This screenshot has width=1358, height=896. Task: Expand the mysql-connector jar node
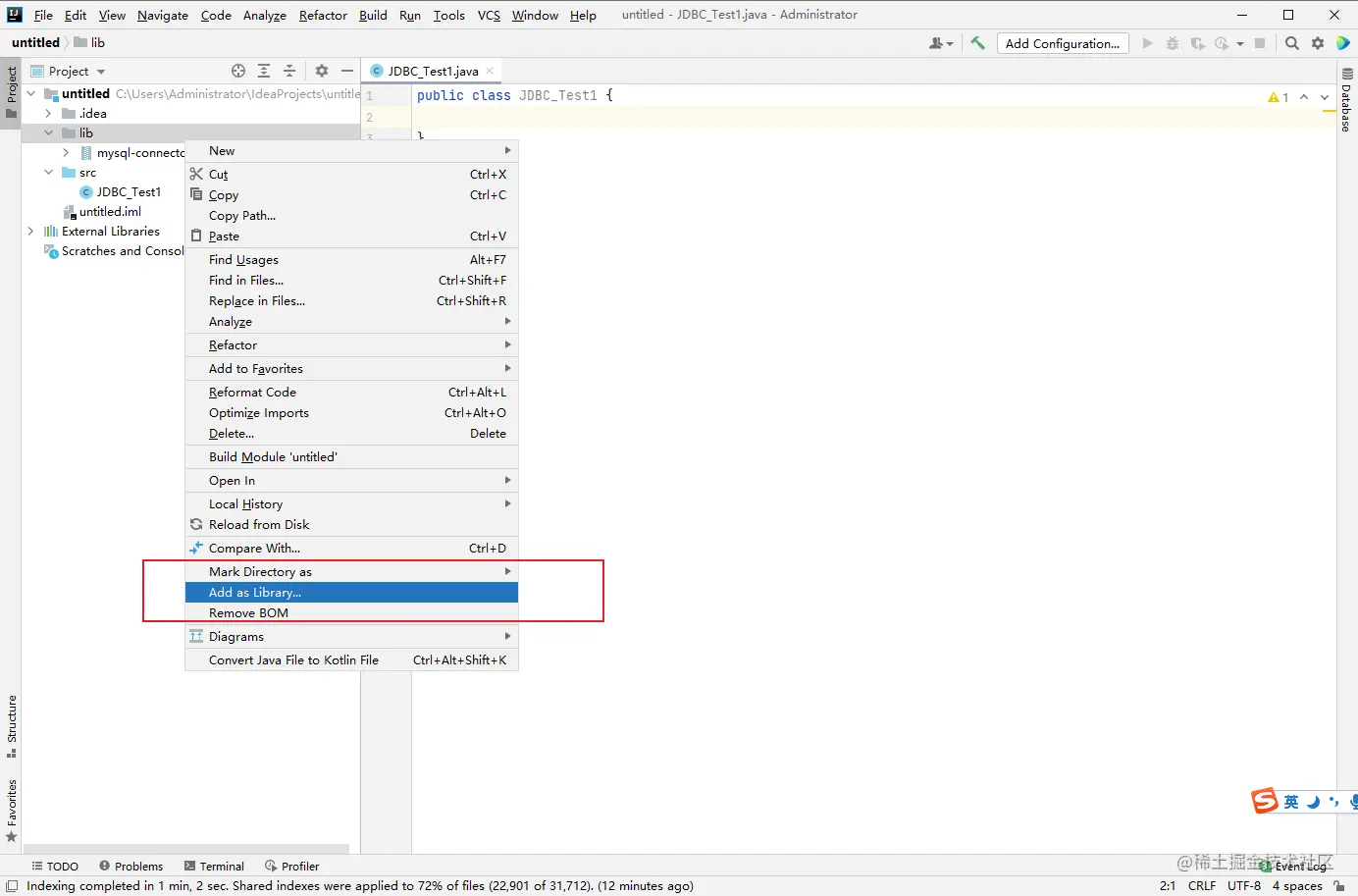pos(66,152)
